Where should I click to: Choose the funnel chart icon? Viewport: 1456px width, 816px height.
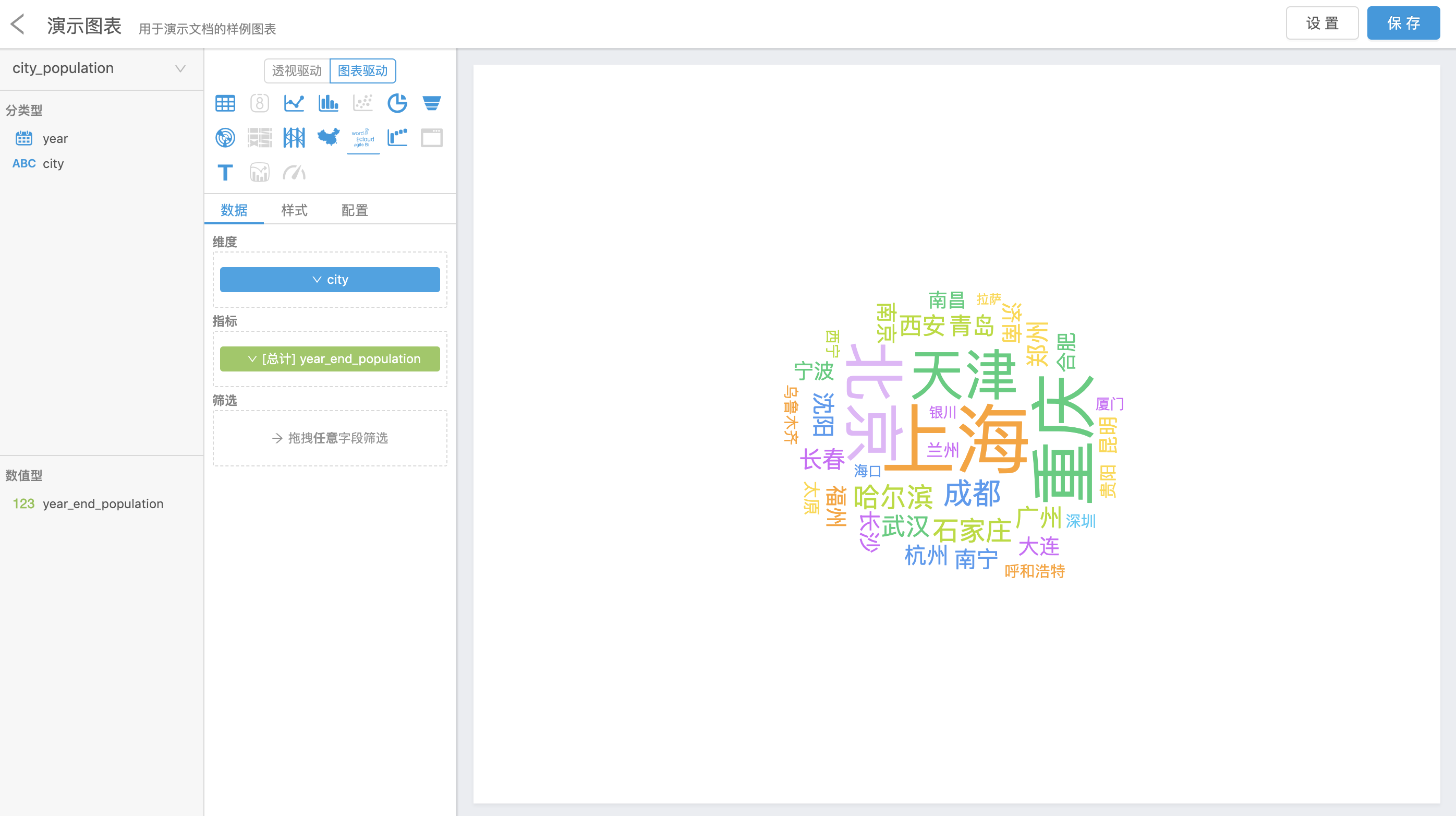(x=431, y=103)
